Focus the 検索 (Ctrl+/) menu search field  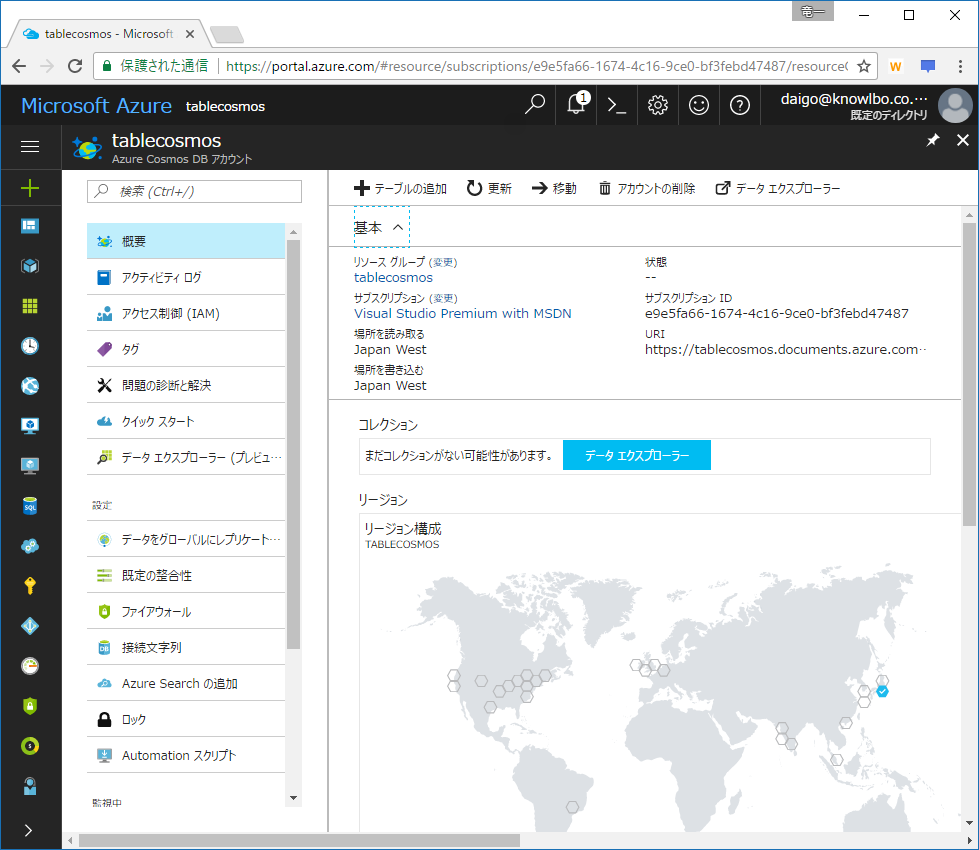click(x=194, y=191)
